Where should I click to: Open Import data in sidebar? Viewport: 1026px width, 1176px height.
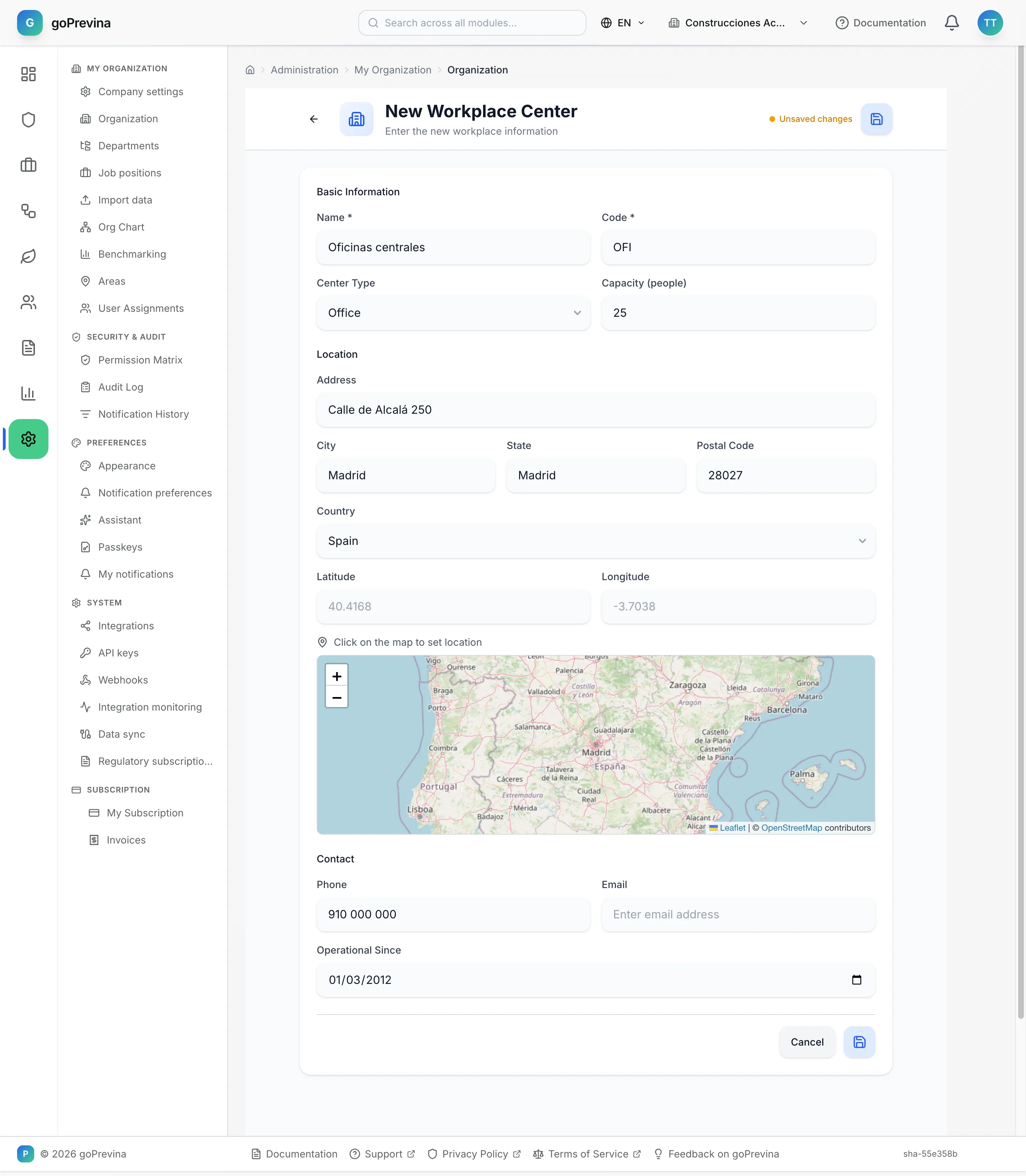click(125, 200)
